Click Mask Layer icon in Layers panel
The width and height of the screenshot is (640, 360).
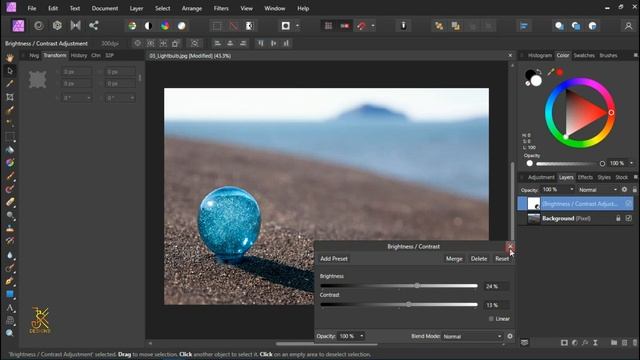(x=564, y=343)
